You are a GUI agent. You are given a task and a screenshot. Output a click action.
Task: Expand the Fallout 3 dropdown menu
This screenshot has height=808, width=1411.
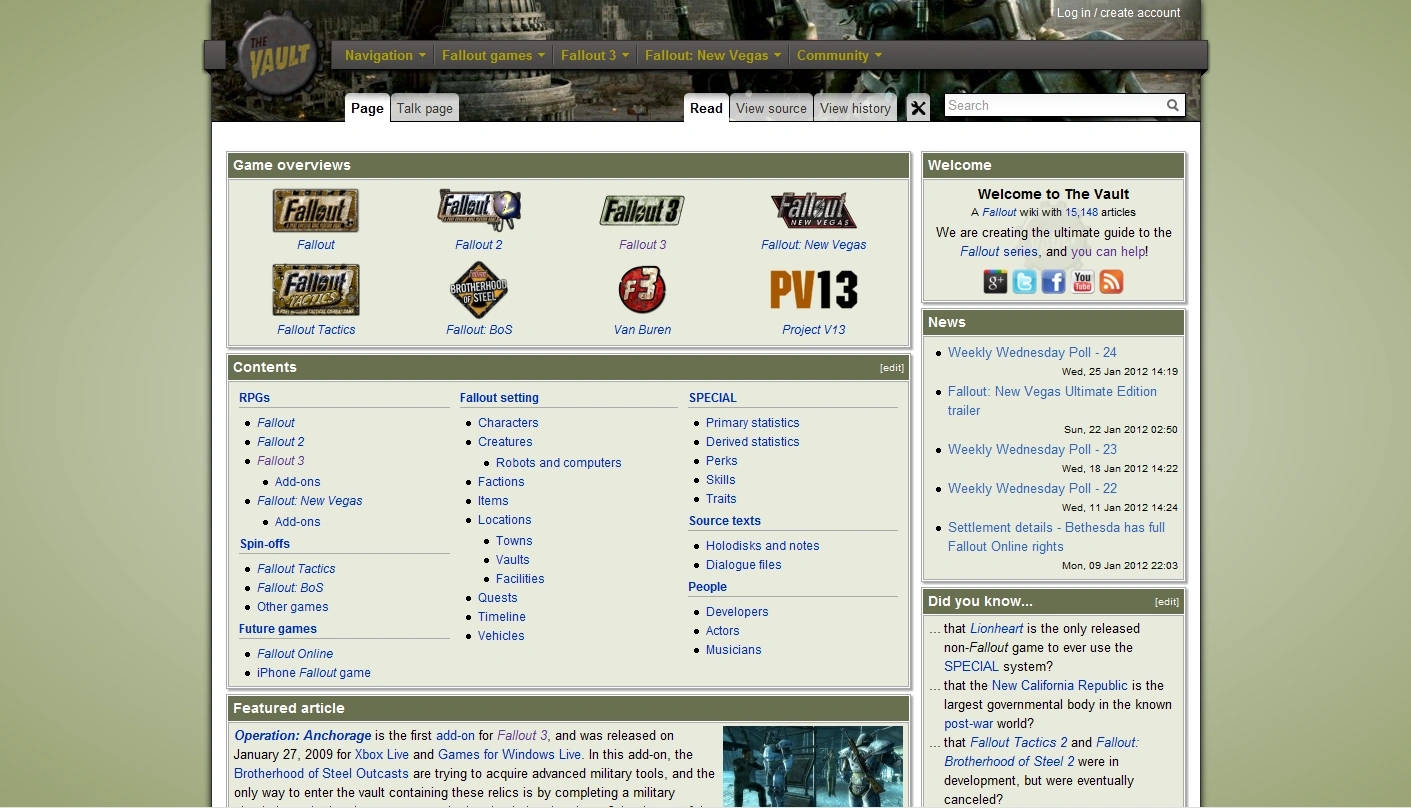pyautogui.click(x=595, y=55)
